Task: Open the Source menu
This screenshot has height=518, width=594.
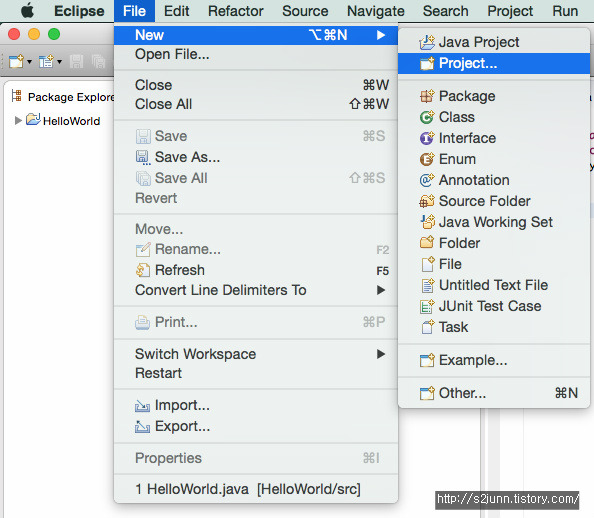Action: pyautogui.click(x=305, y=11)
